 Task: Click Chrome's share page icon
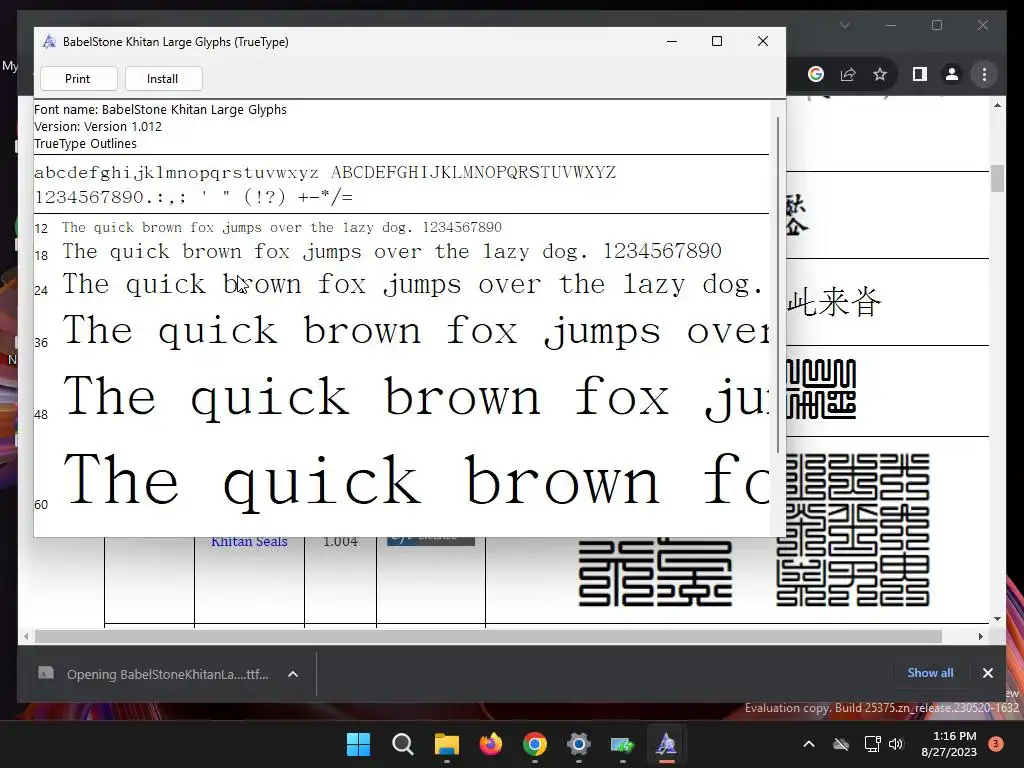848,74
